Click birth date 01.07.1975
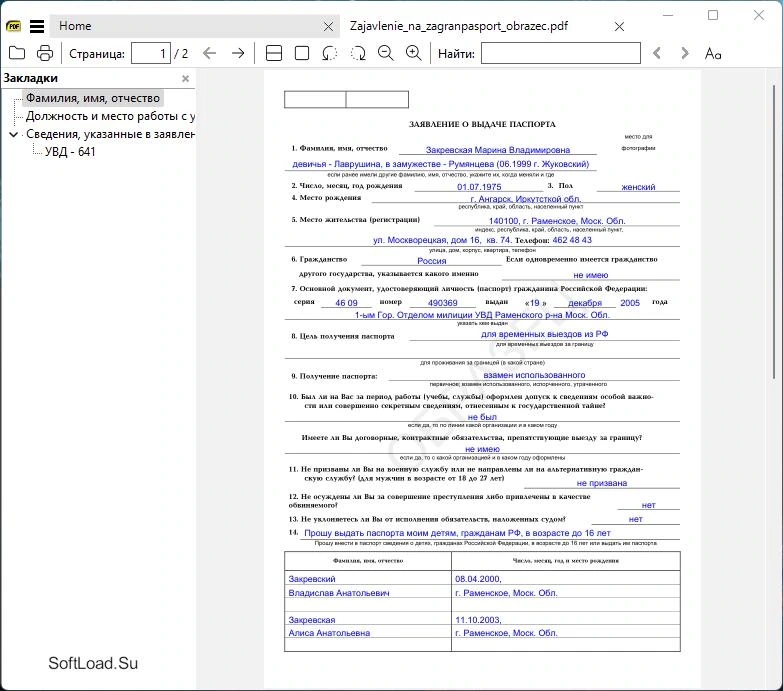783x691 pixels. (479, 187)
